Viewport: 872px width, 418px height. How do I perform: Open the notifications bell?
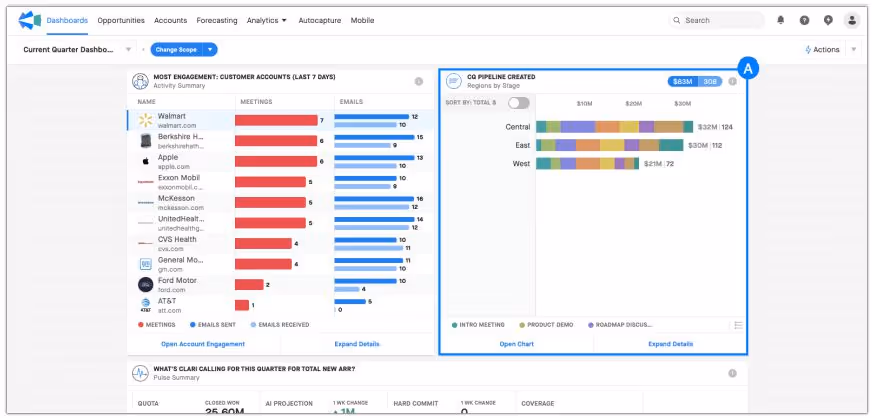(x=781, y=20)
